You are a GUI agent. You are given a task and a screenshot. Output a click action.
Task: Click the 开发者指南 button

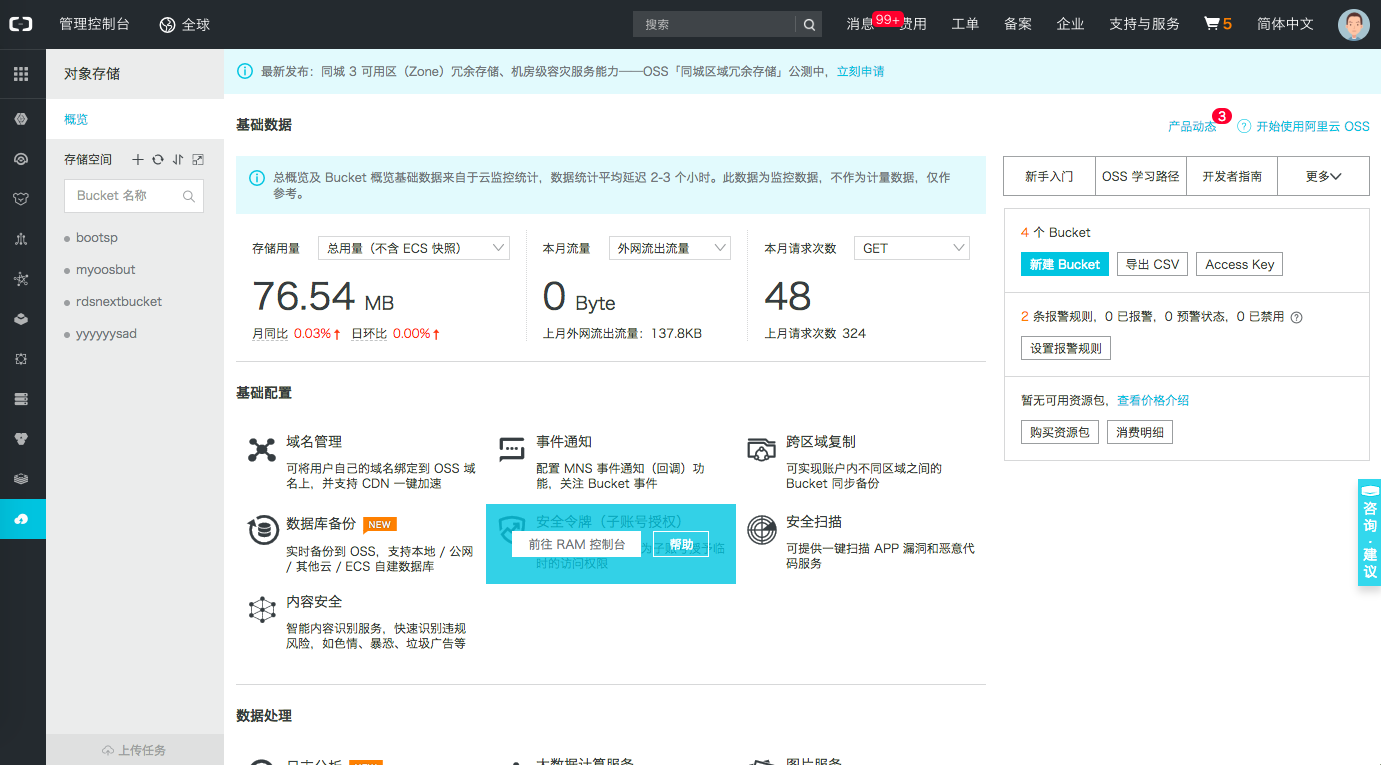[x=1232, y=176]
